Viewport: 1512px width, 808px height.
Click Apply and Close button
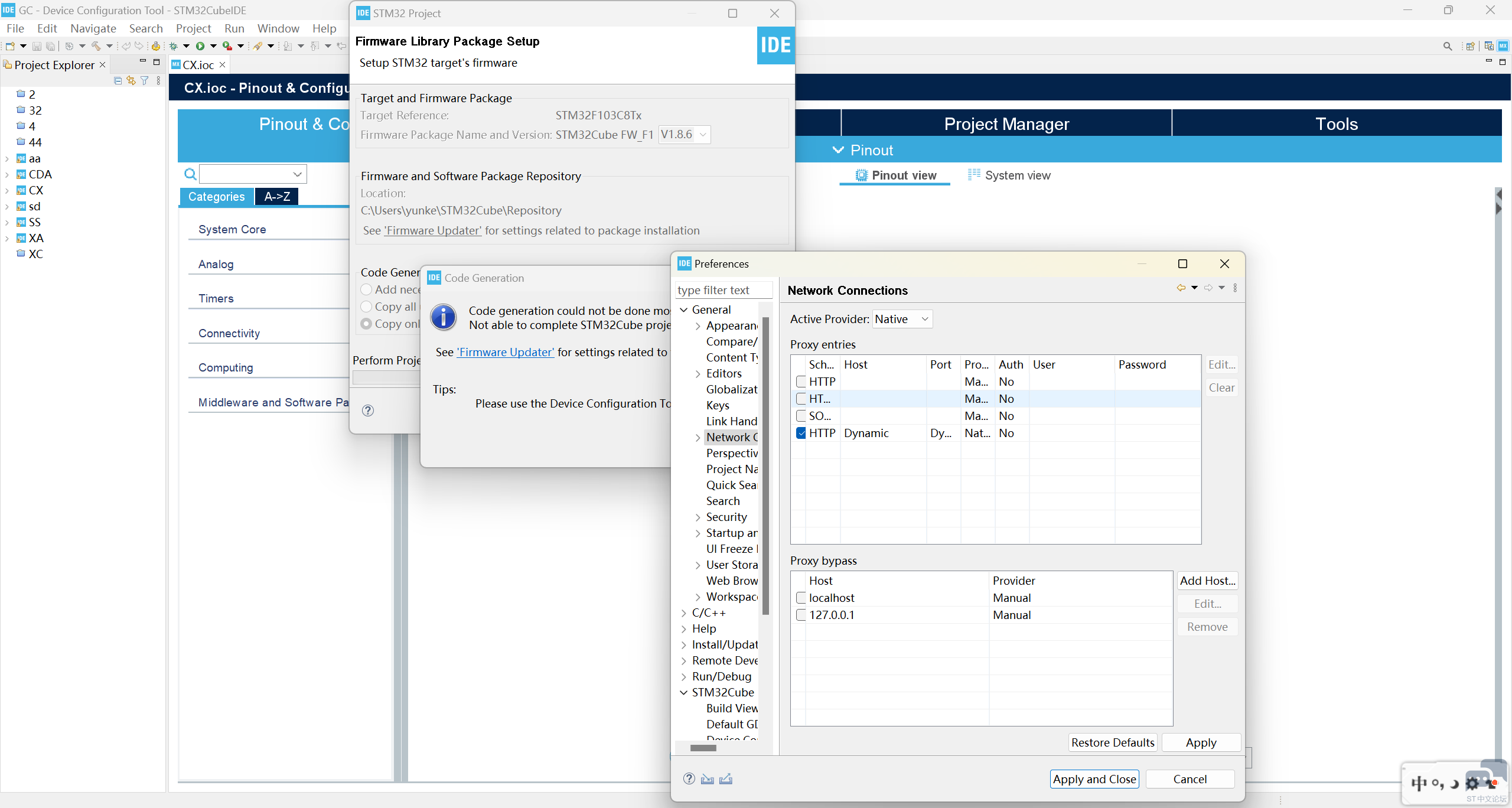click(1094, 779)
